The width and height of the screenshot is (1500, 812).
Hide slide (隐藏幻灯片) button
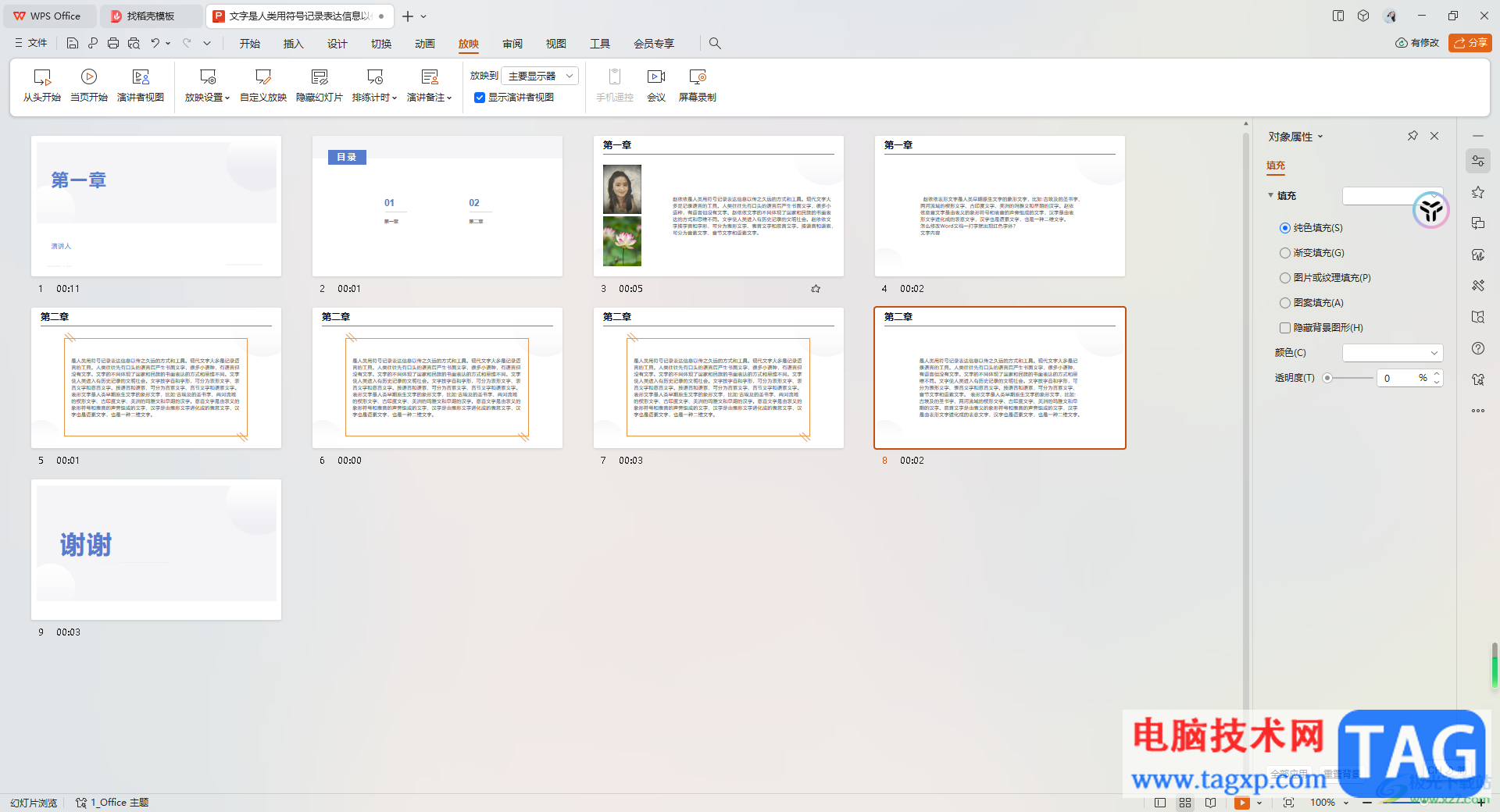(x=320, y=85)
